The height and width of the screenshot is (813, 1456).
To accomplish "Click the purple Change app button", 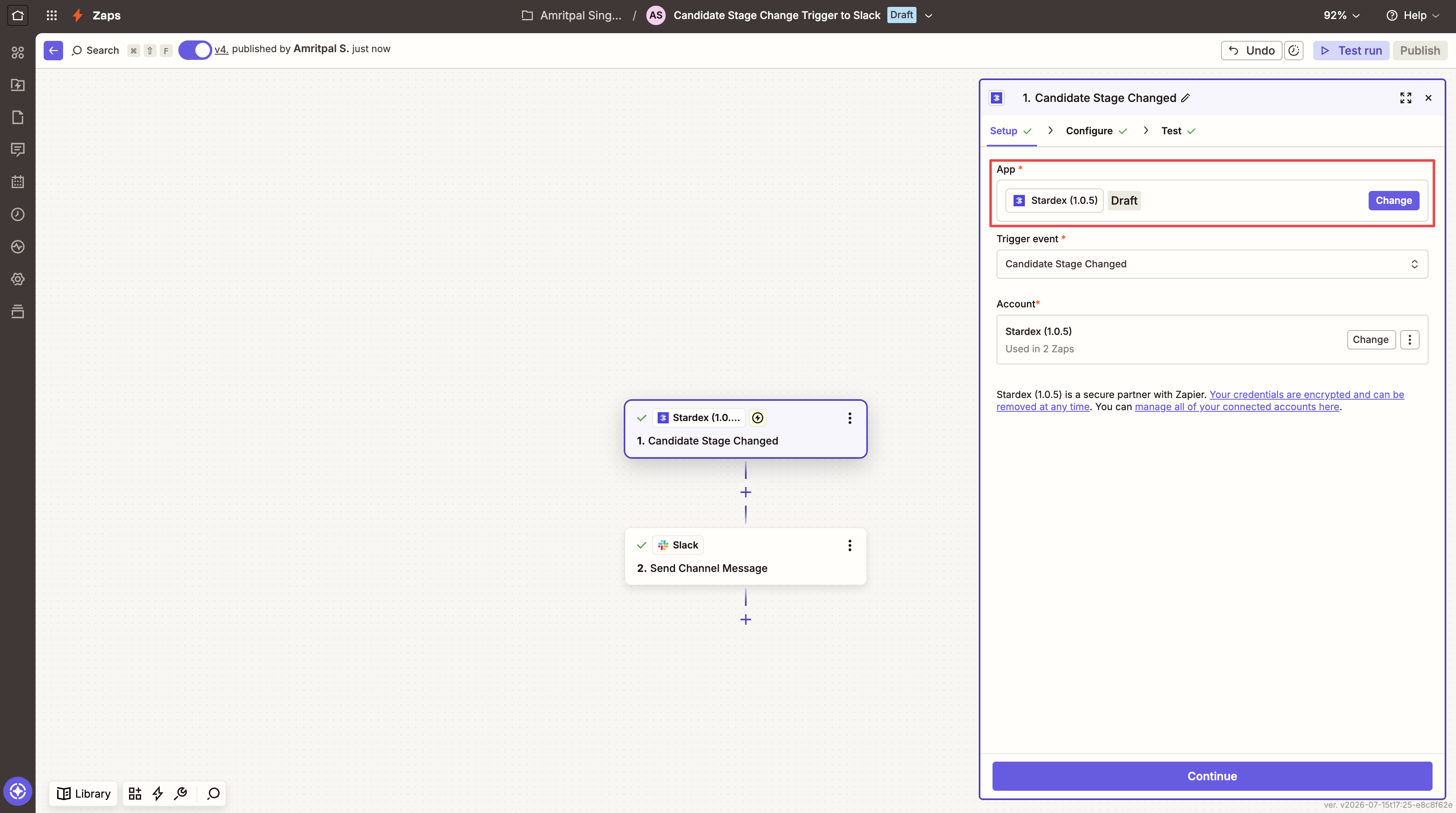I will (x=1393, y=201).
